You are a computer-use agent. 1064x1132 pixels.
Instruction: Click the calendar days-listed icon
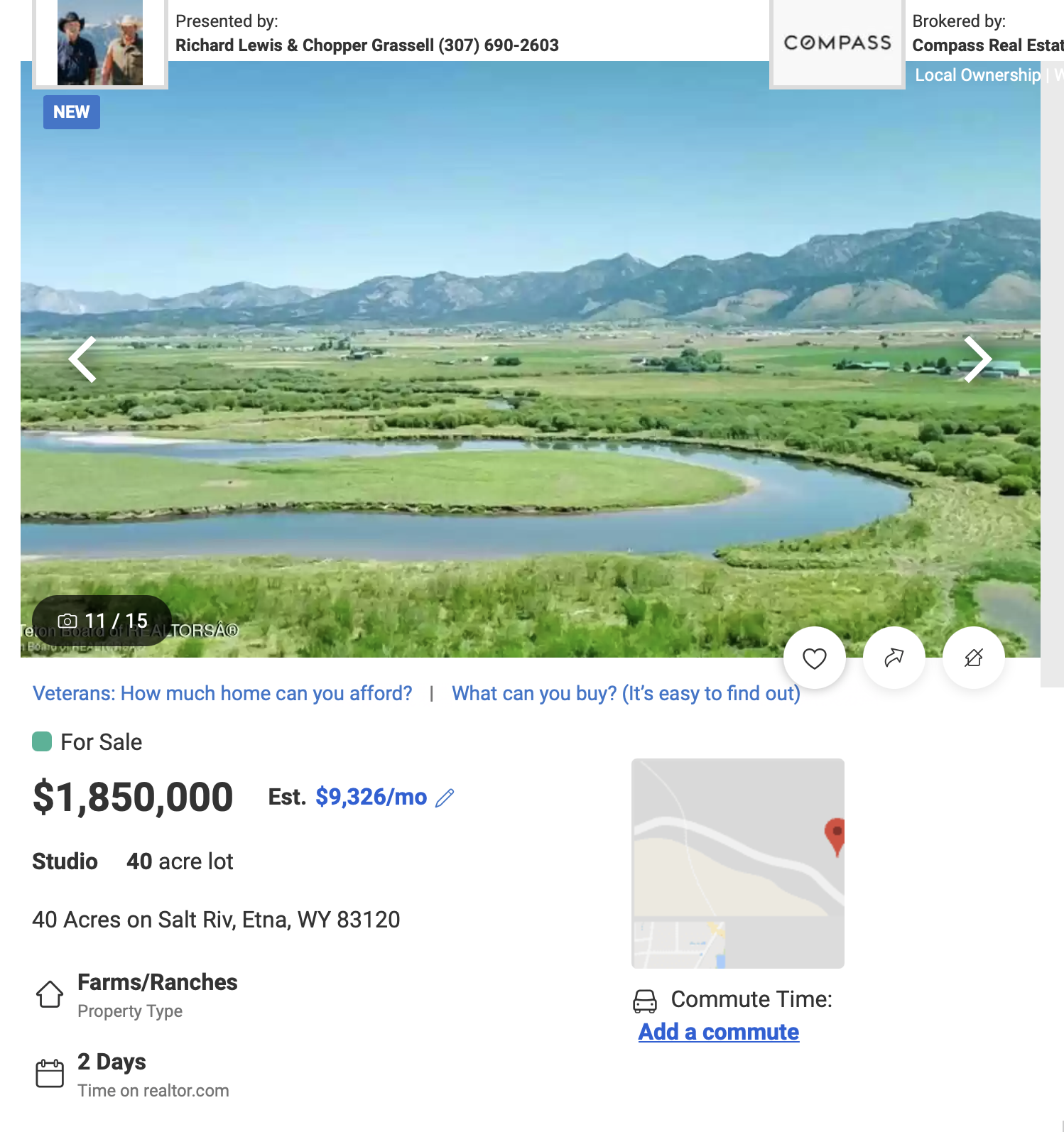click(x=50, y=1073)
